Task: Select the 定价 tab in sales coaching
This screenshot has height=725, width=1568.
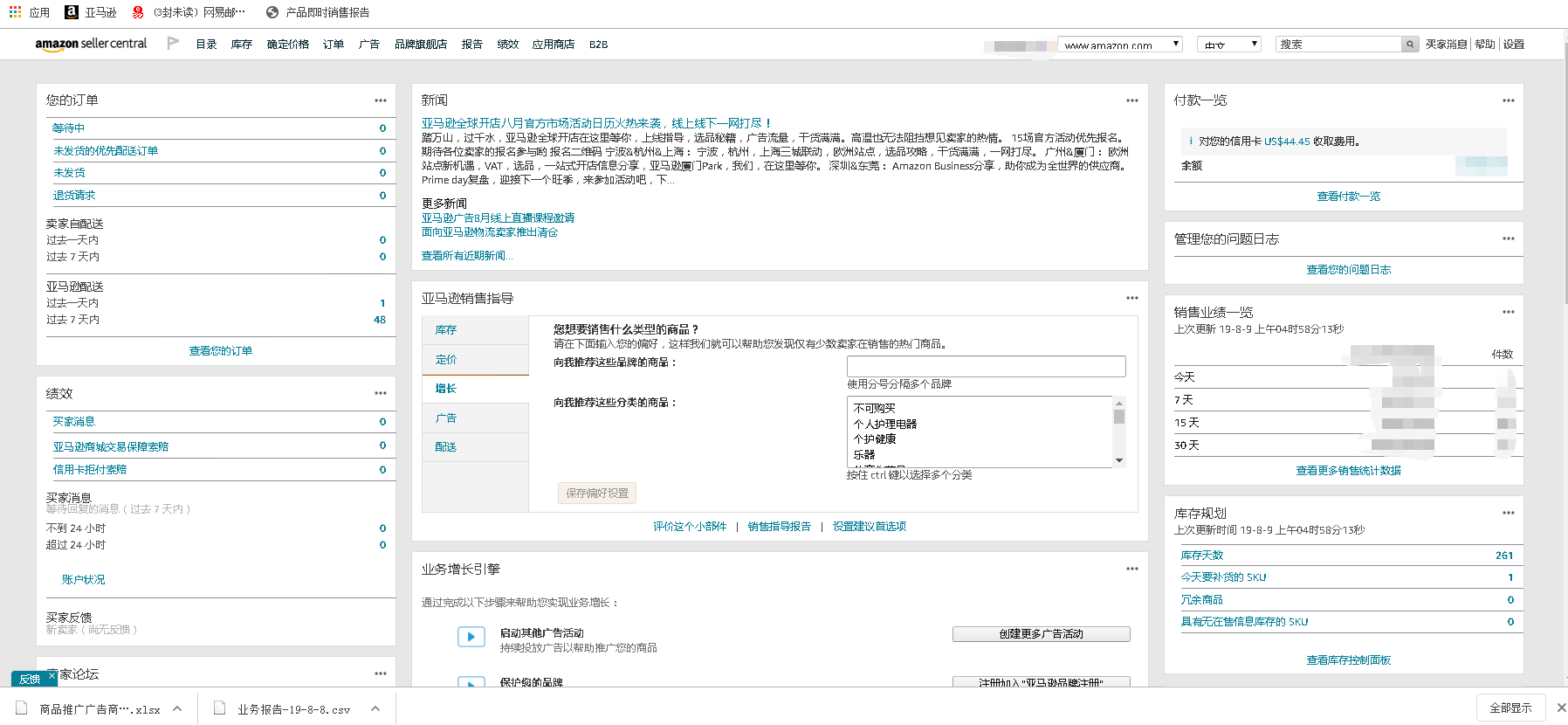Action: coord(476,360)
